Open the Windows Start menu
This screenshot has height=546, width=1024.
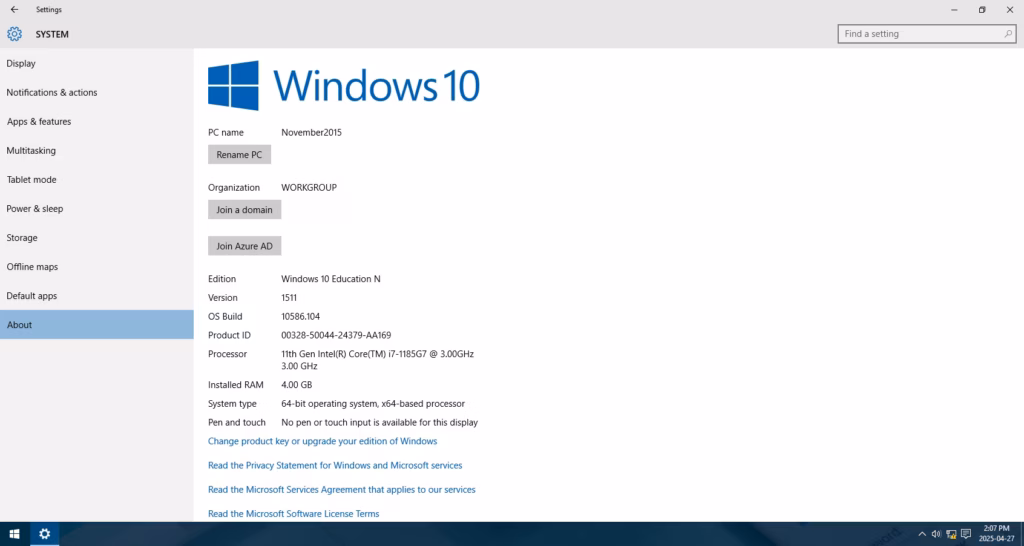pyautogui.click(x=14, y=534)
